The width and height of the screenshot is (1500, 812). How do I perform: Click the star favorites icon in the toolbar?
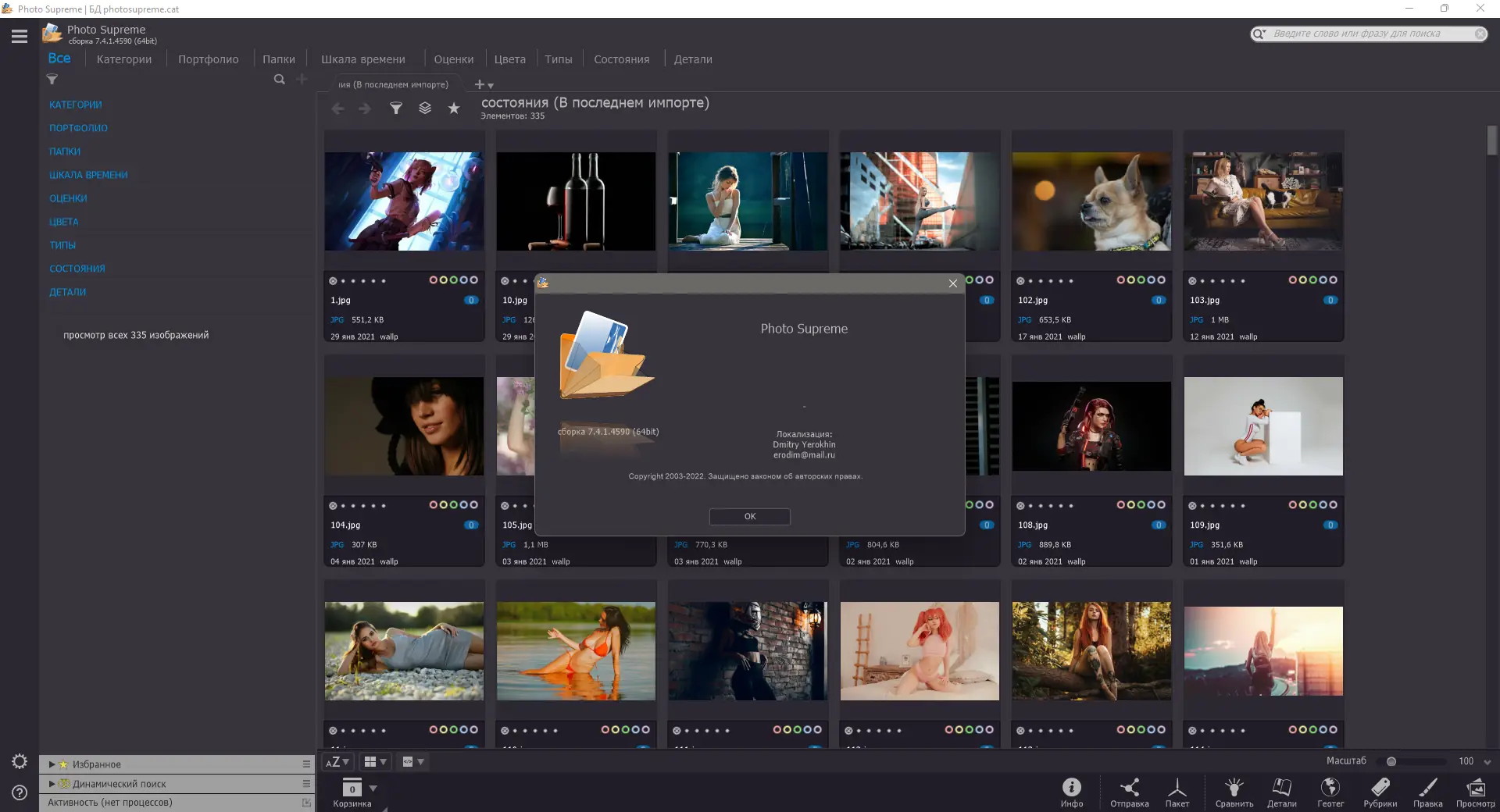[x=454, y=109]
